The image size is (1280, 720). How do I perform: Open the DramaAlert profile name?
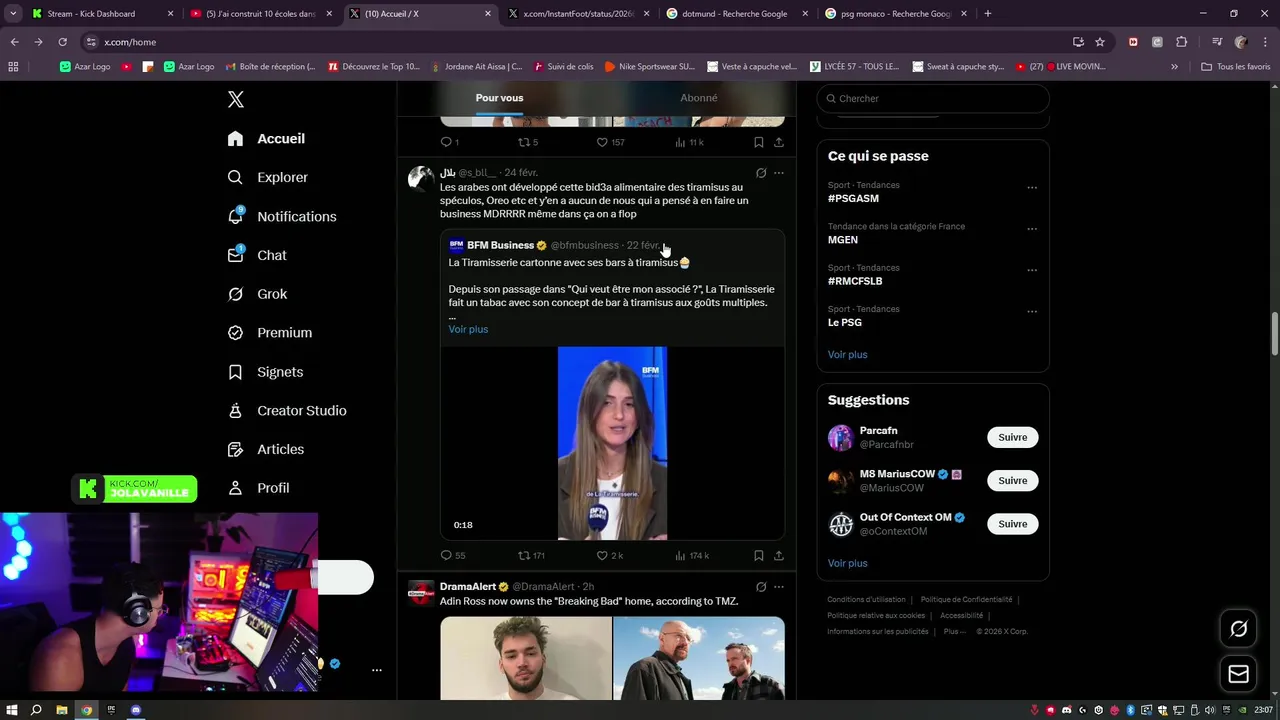point(468,587)
